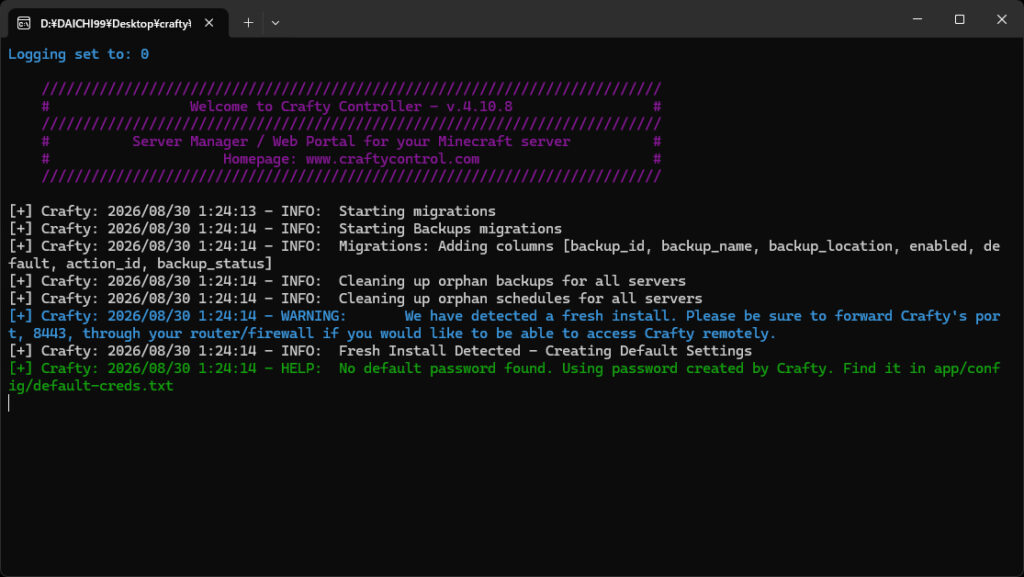The height and width of the screenshot is (577, 1024).
Task: Select the D:¥DAICHI99¥Desktop¥crafty tab
Action: tap(118, 23)
